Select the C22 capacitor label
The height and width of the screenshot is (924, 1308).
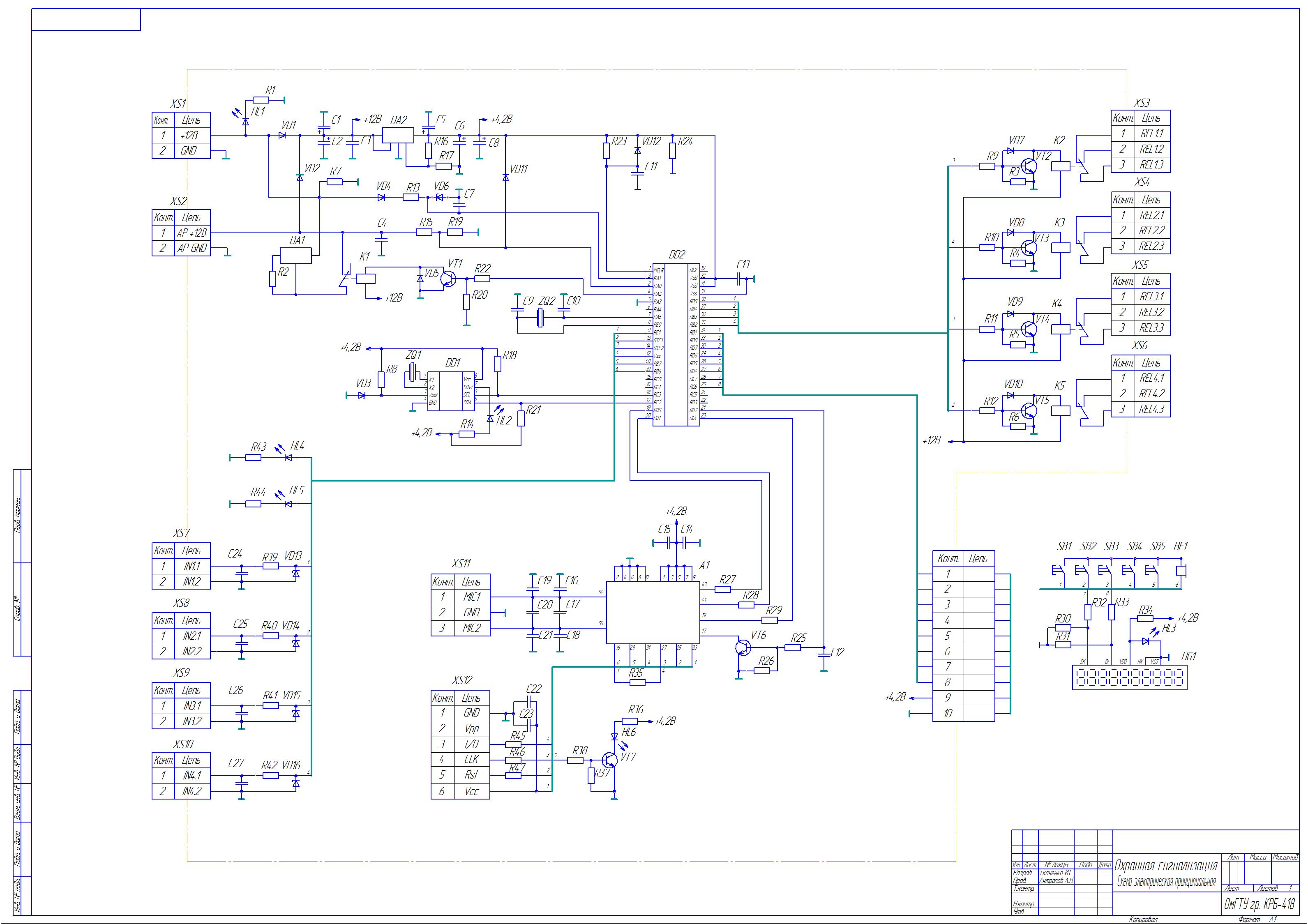coord(534,689)
